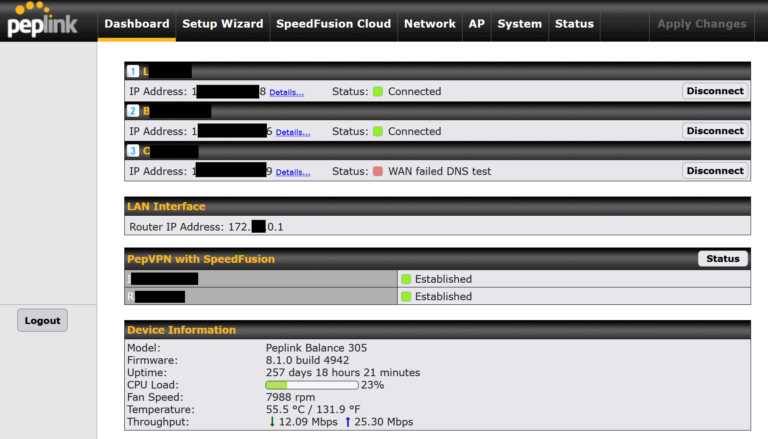Open PepVPN Status button
The width and height of the screenshot is (768, 439).
(722, 259)
